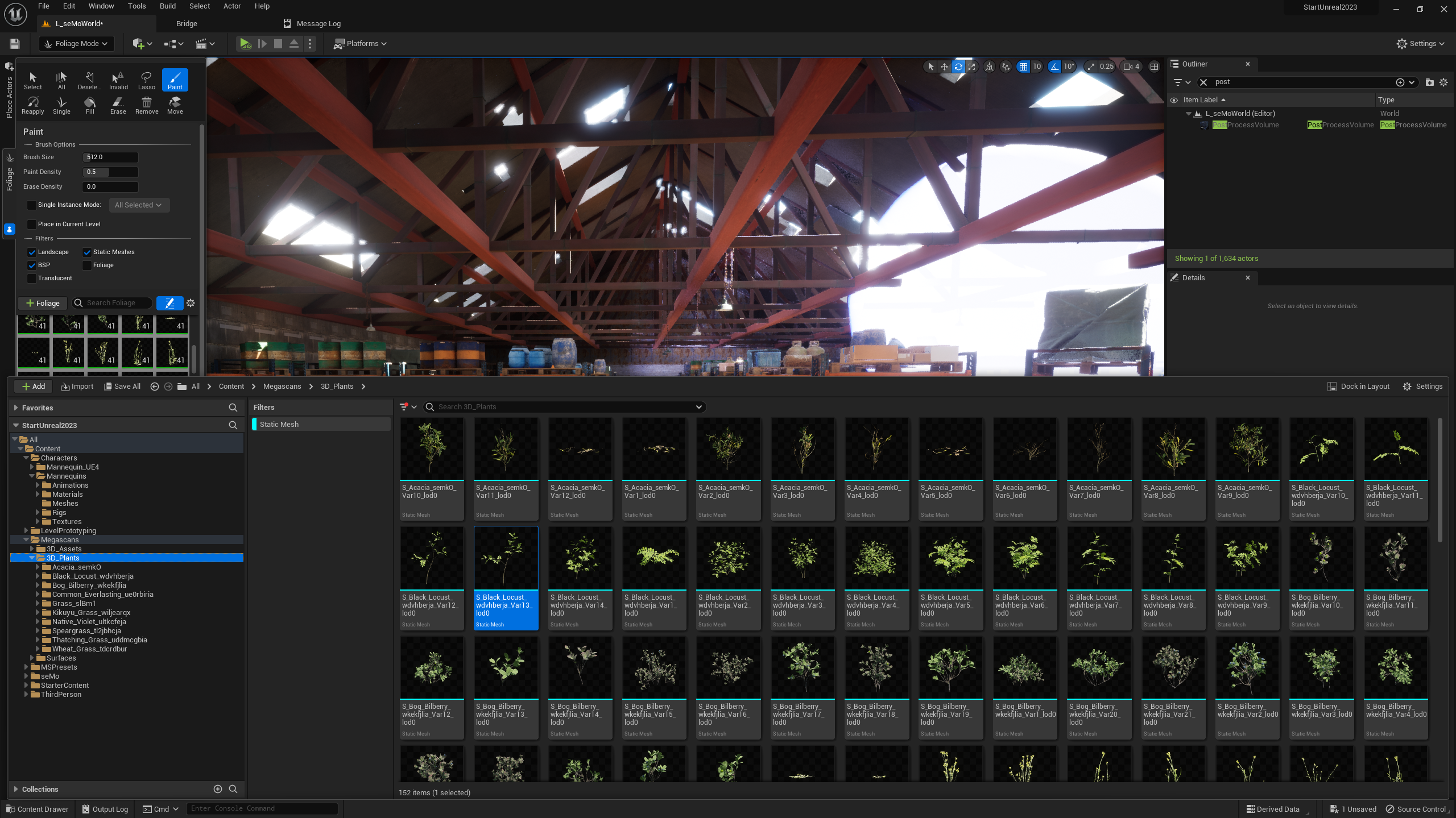The image size is (1456, 818).
Task: Click the Move foliage tool icon
Action: (x=175, y=105)
